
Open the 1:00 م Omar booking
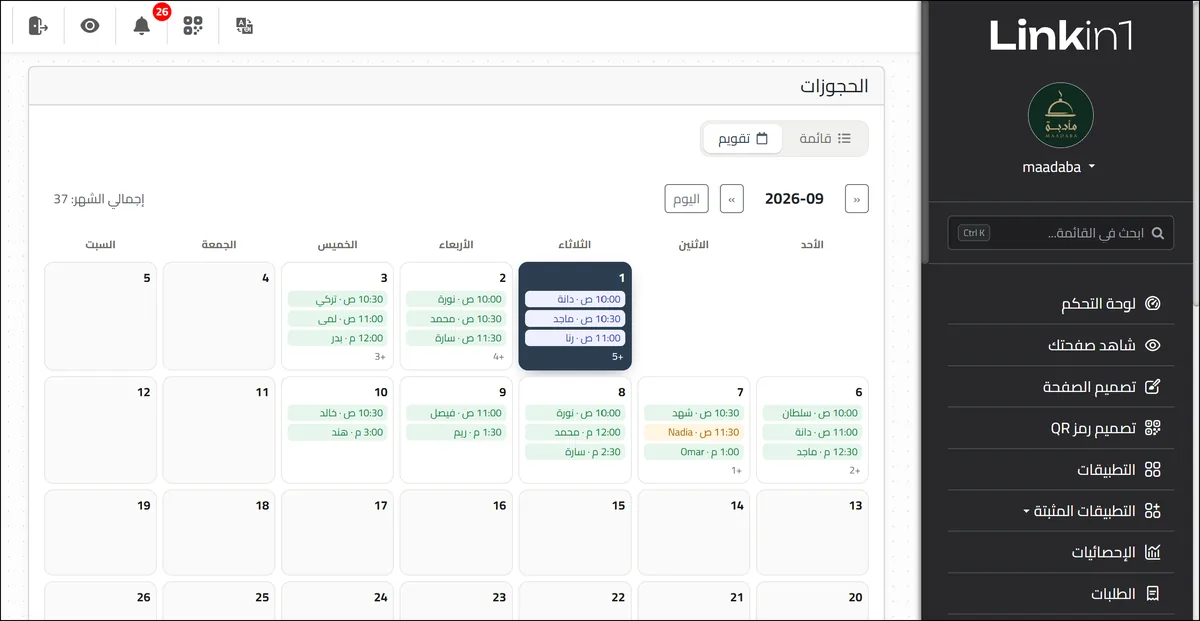click(x=694, y=452)
